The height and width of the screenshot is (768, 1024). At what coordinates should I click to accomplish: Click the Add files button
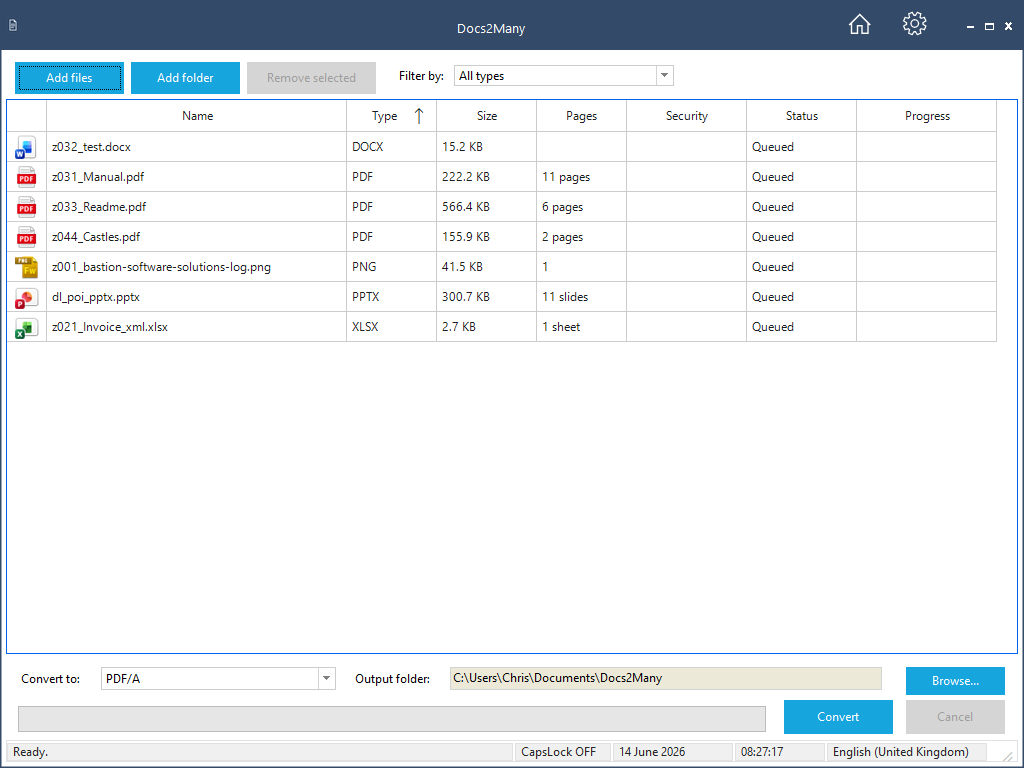pyautogui.click(x=69, y=78)
